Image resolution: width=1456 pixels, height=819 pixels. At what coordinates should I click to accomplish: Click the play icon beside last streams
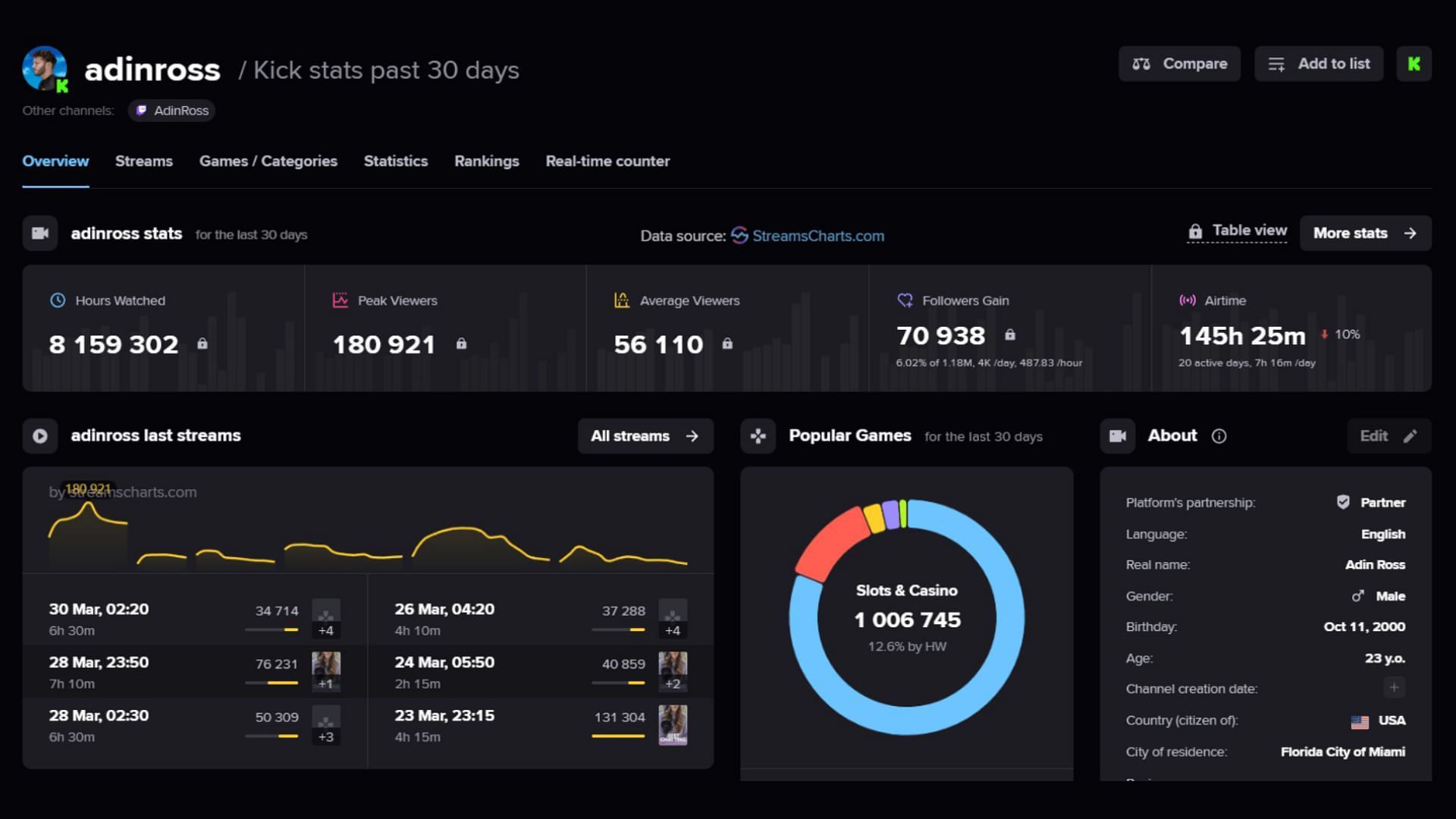[40, 436]
